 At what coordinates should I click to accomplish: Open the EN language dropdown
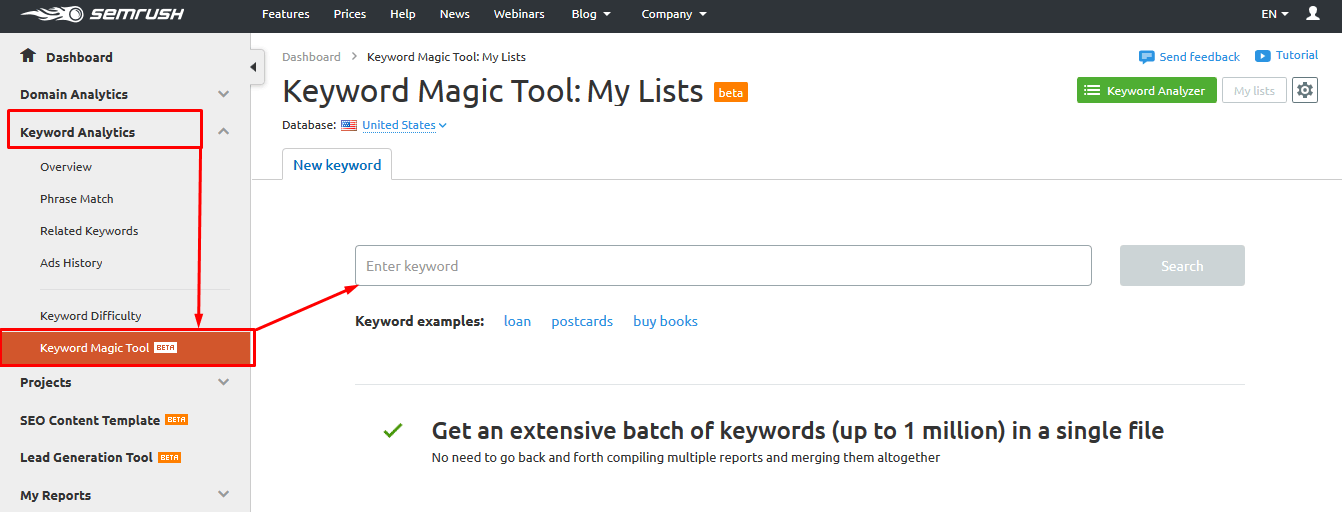(1275, 14)
